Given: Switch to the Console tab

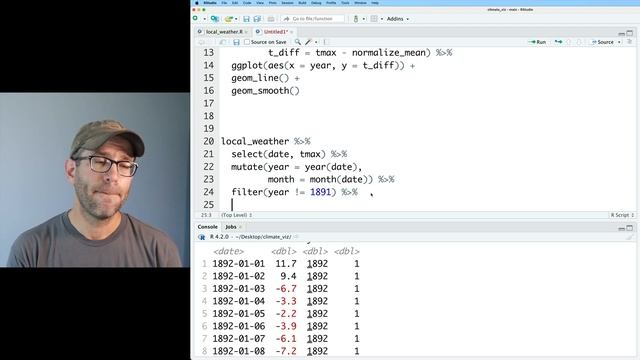Looking at the screenshot, I should tap(208, 227).
